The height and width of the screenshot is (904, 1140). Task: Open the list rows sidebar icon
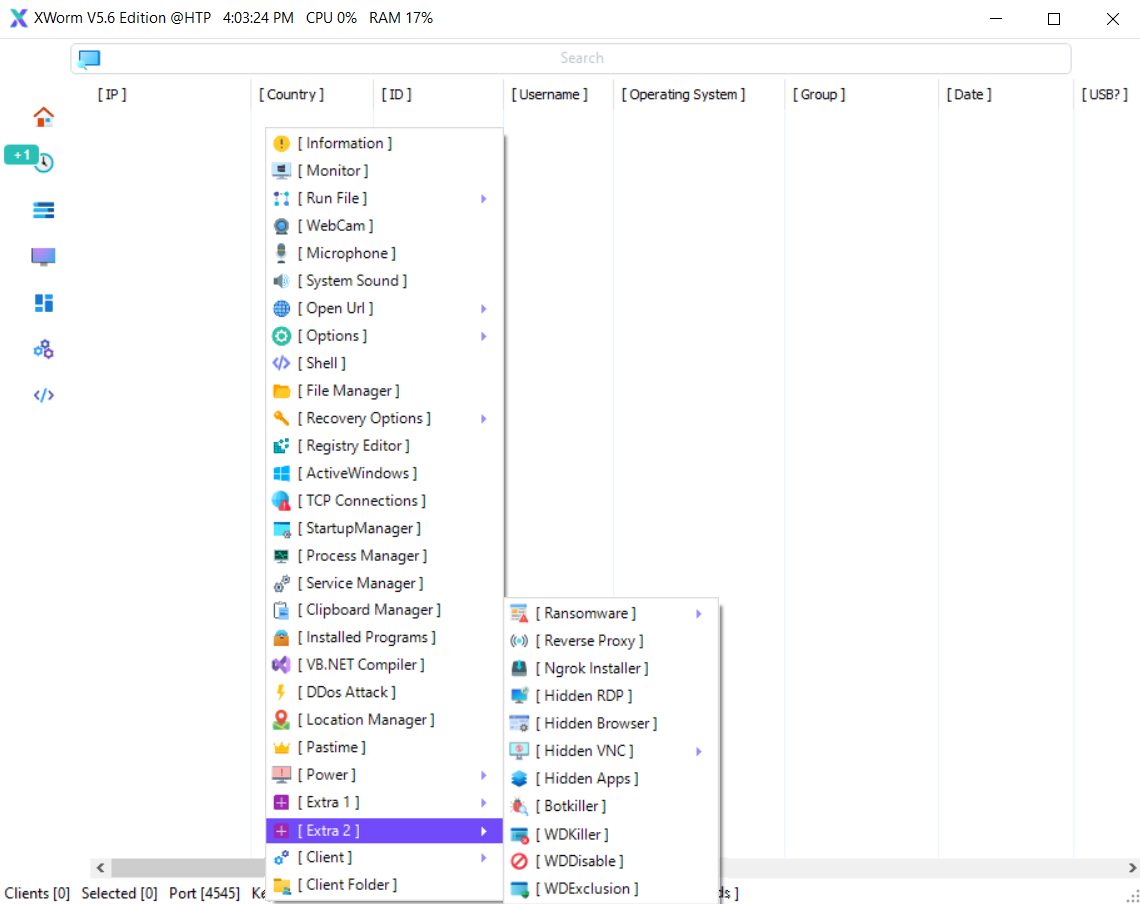(44, 210)
